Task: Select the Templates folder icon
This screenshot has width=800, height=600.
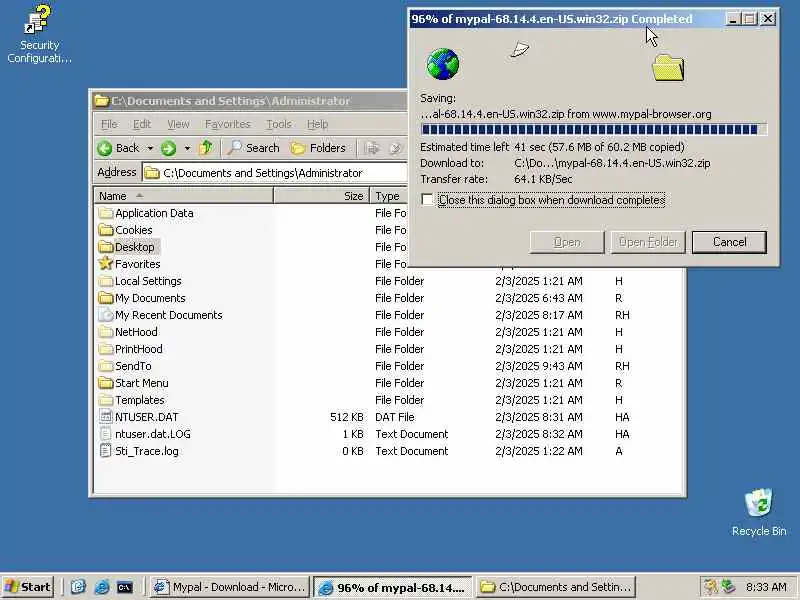Action: pos(106,400)
